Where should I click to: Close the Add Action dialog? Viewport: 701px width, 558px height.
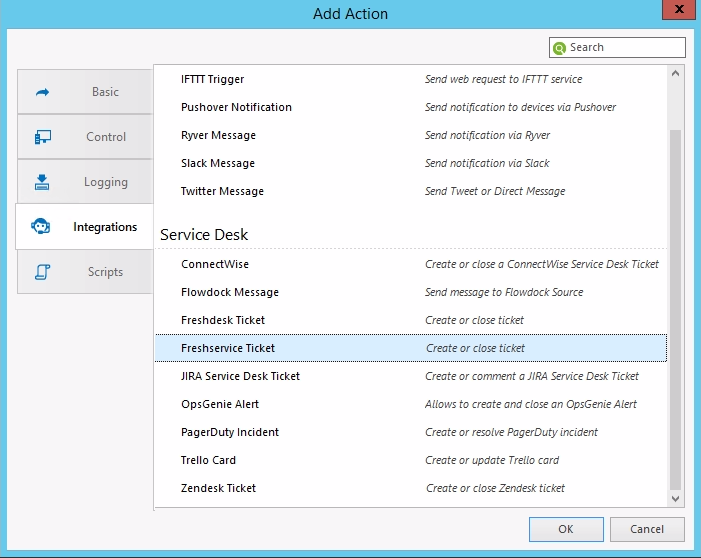coord(679,9)
